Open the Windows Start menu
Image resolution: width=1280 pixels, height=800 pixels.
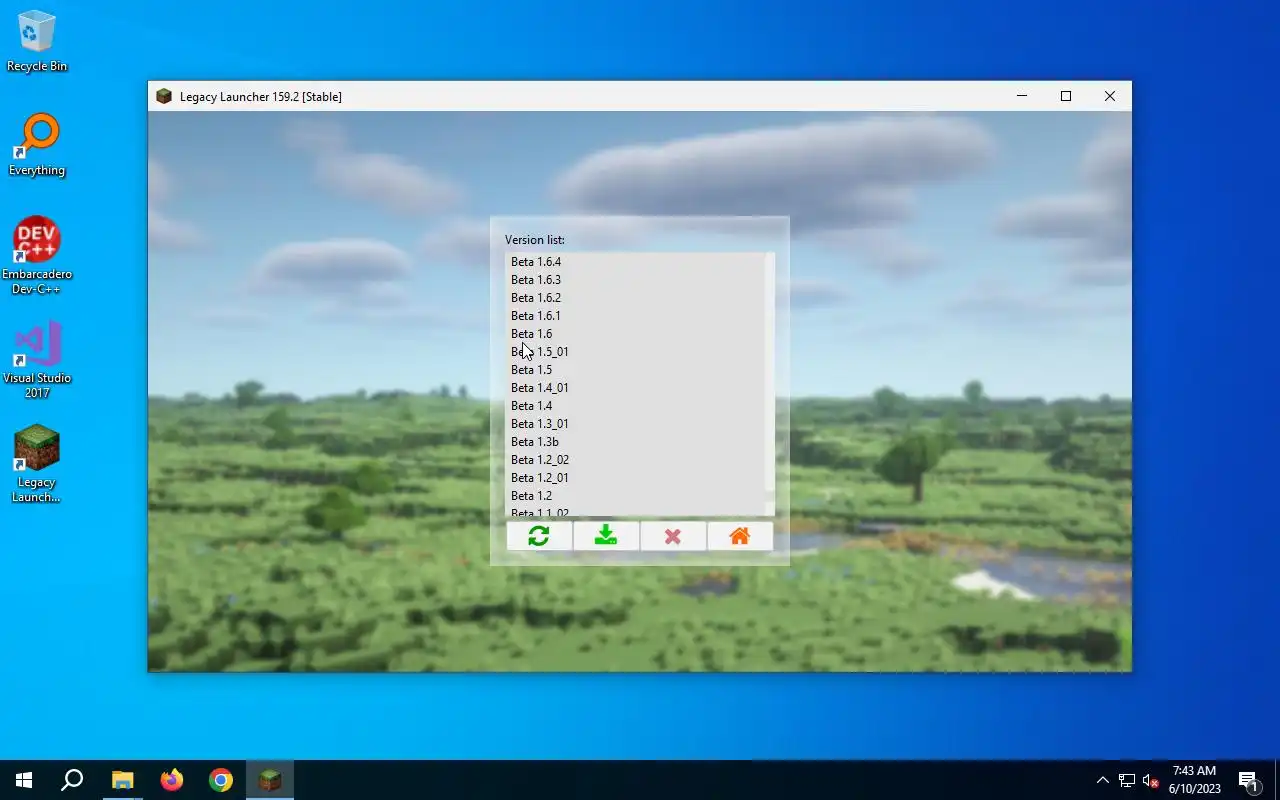(x=24, y=780)
